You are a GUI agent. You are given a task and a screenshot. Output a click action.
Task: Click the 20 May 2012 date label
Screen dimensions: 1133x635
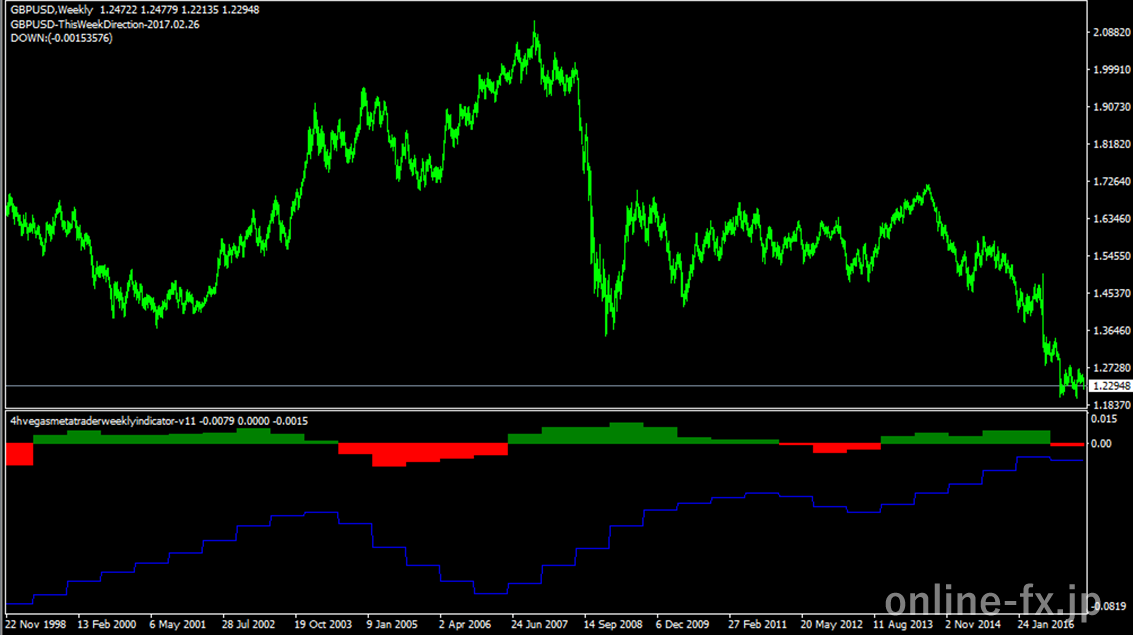[x=831, y=624]
